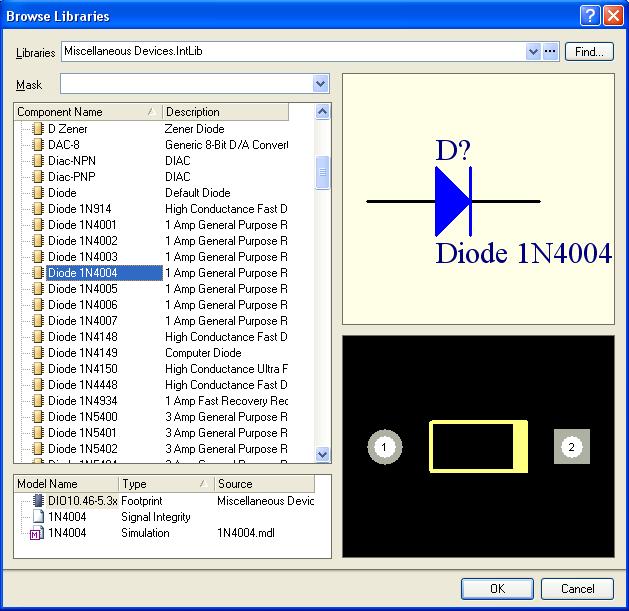The image size is (629, 611).
Task: Click the footprint chip icon beside DIO10.46-5.3x
Action: coord(38,500)
